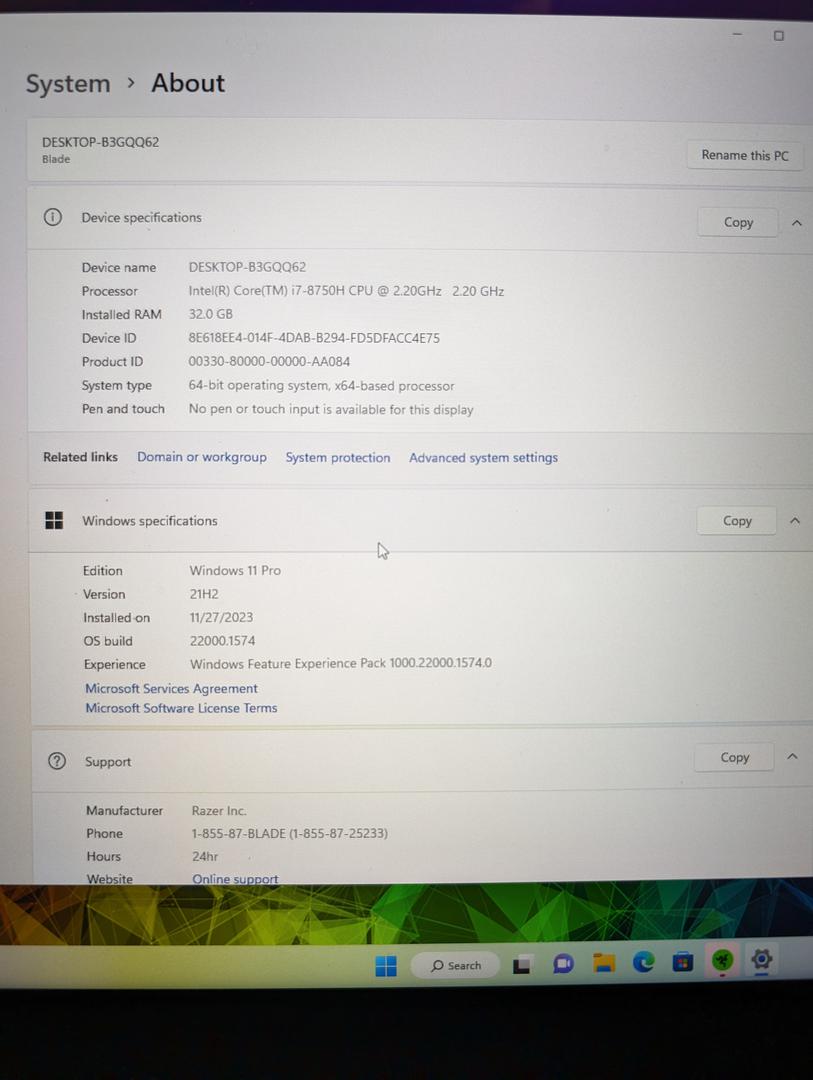Click the Installed on date 11/27/2023
The height and width of the screenshot is (1080, 813).
point(221,617)
